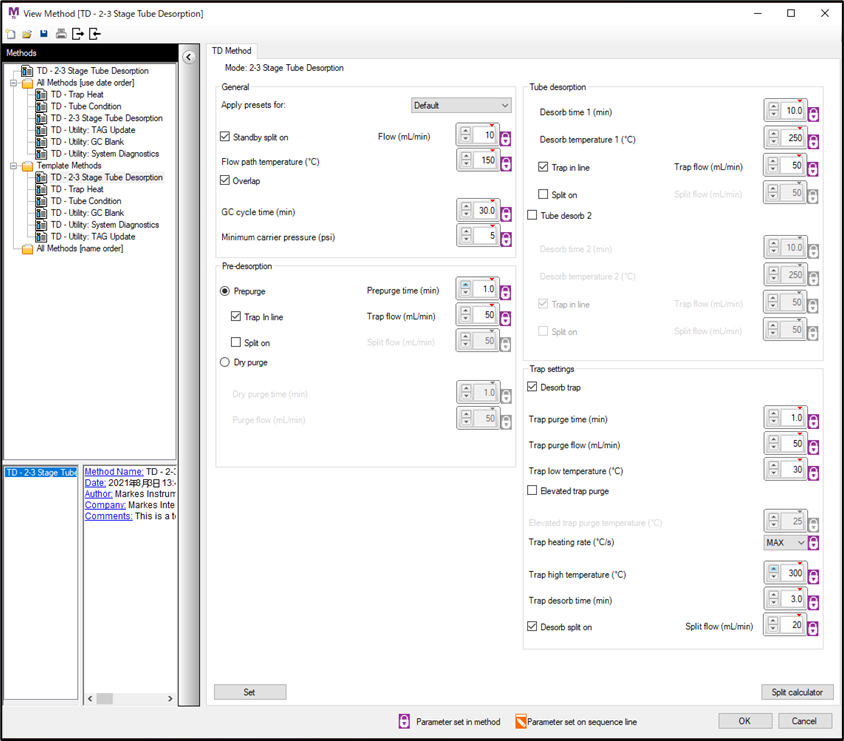The image size is (844, 741).
Task: Open the Apply presets for dropdown
Action: pyautogui.click(x=461, y=105)
